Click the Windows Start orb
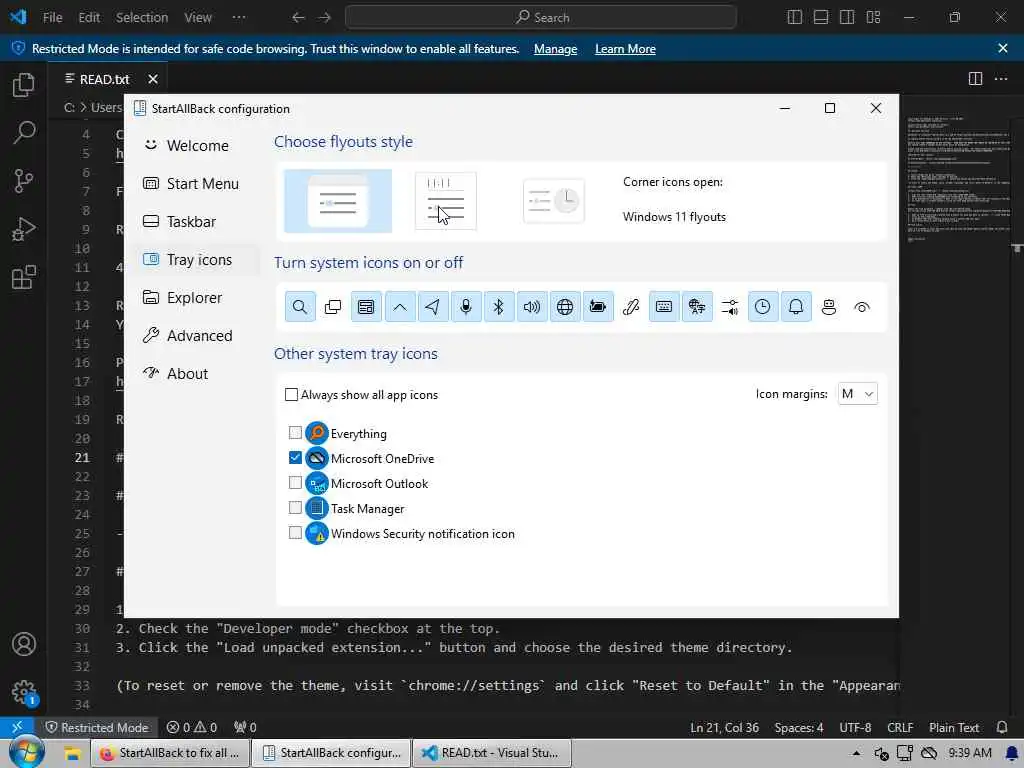The height and width of the screenshot is (768, 1024). pyautogui.click(x=26, y=752)
